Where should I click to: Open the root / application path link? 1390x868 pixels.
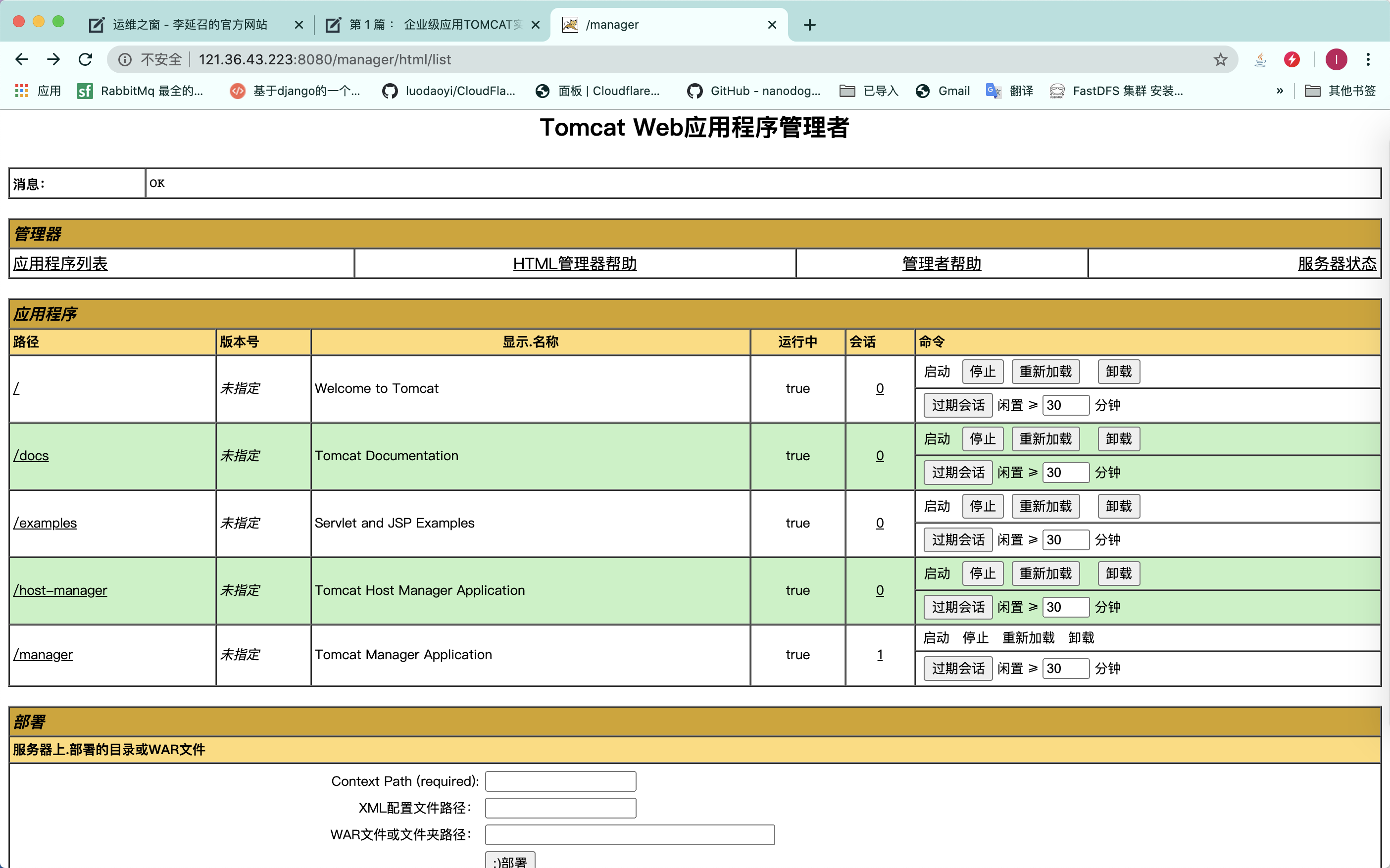[16, 388]
